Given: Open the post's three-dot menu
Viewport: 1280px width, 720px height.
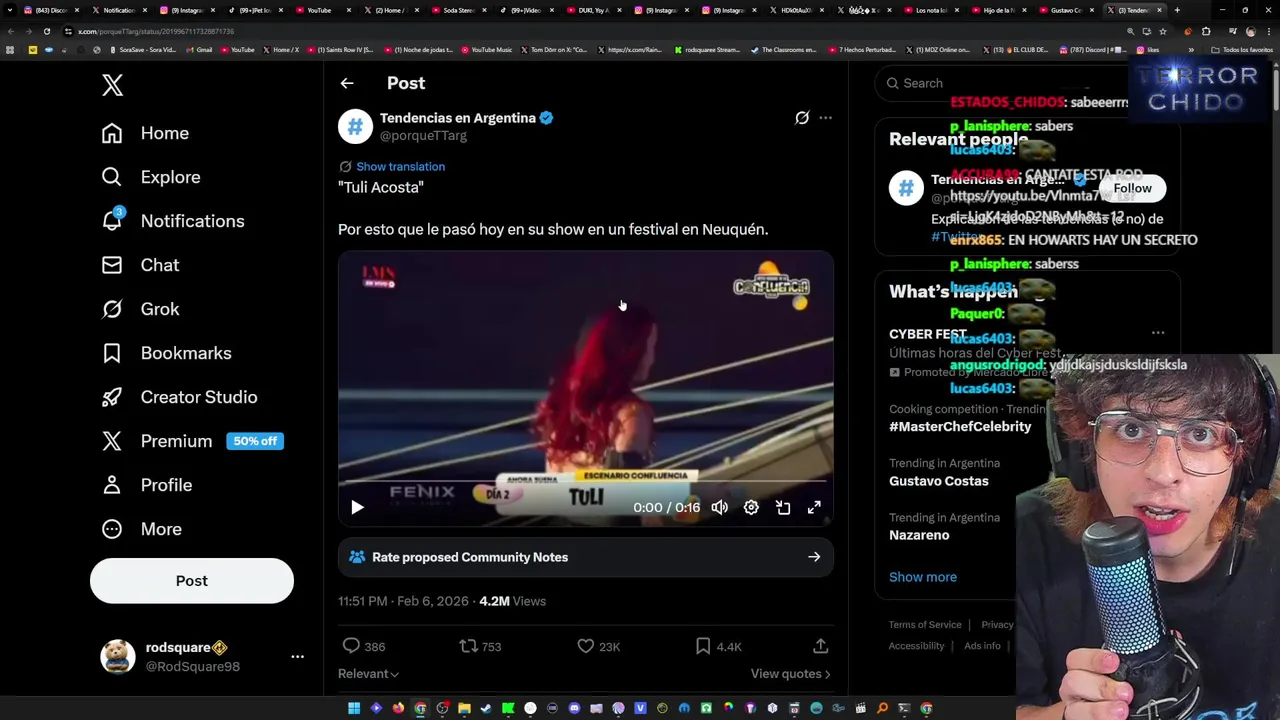Looking at the screenshot, I should (825, 118).
